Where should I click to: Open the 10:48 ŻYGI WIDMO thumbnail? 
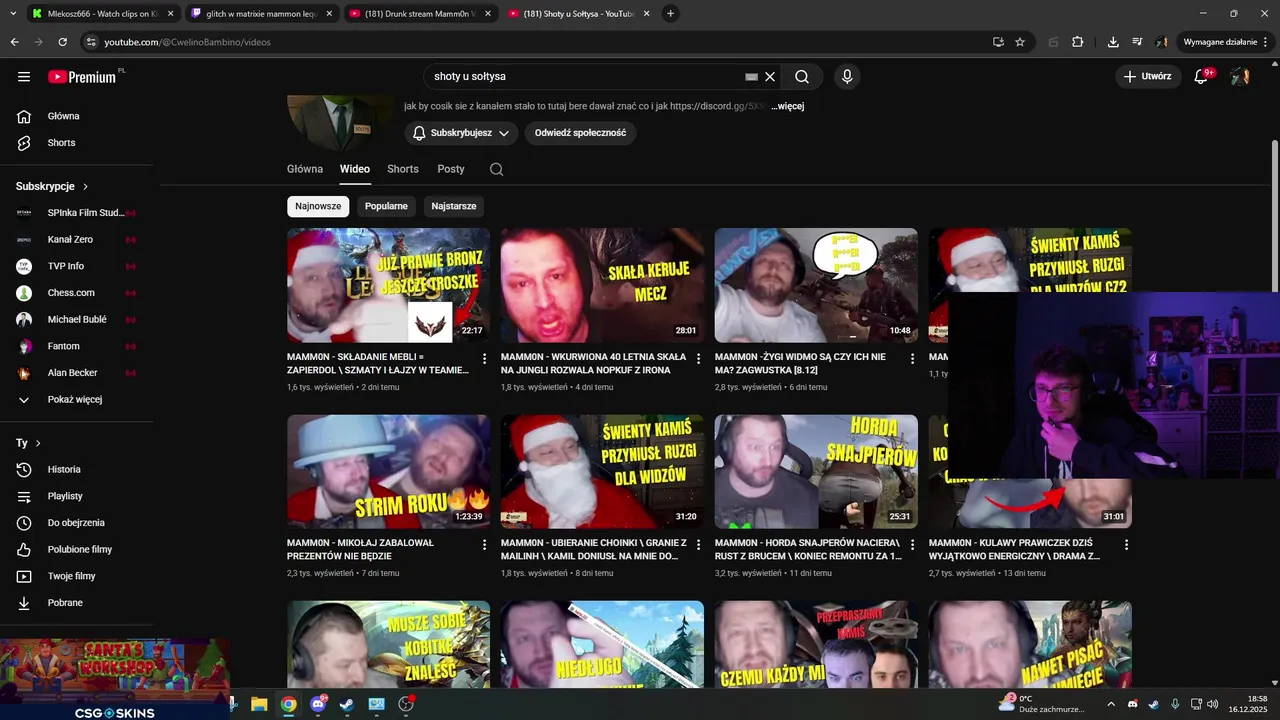pos(816,285)
